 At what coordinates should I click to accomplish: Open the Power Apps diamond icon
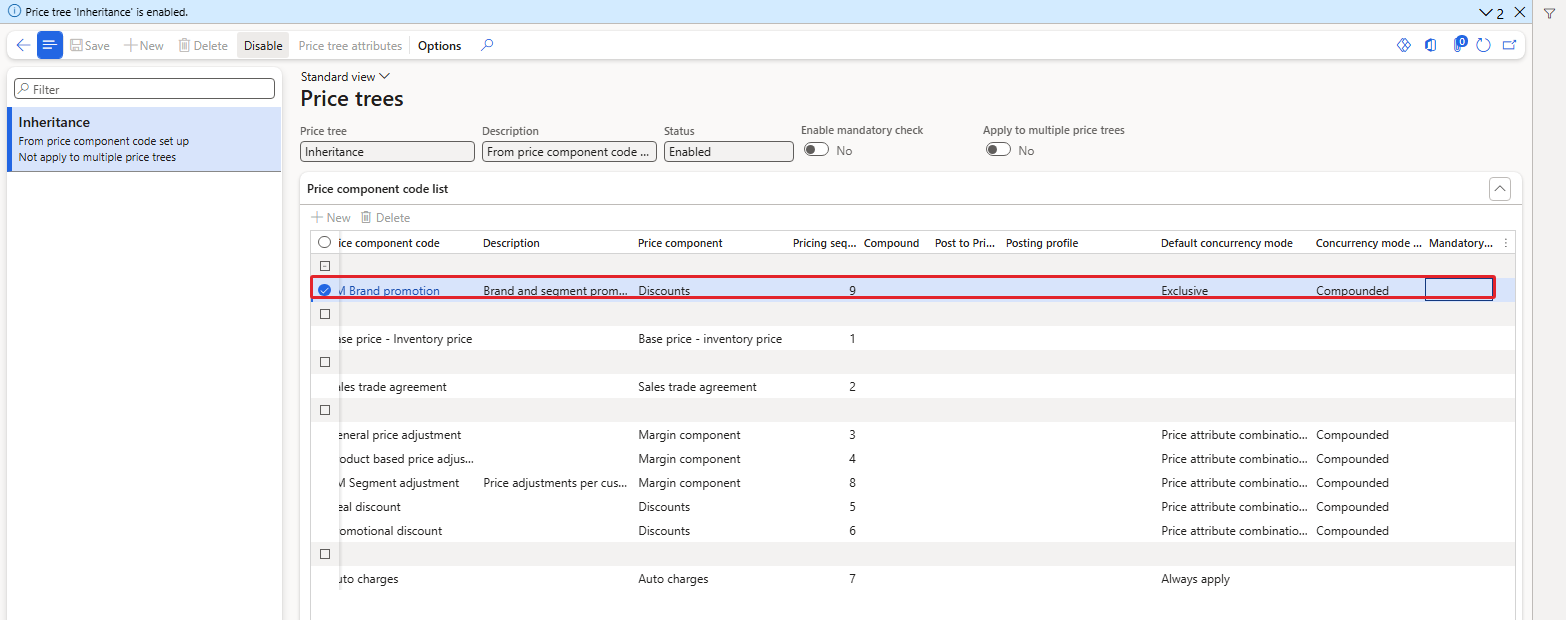1403,45
